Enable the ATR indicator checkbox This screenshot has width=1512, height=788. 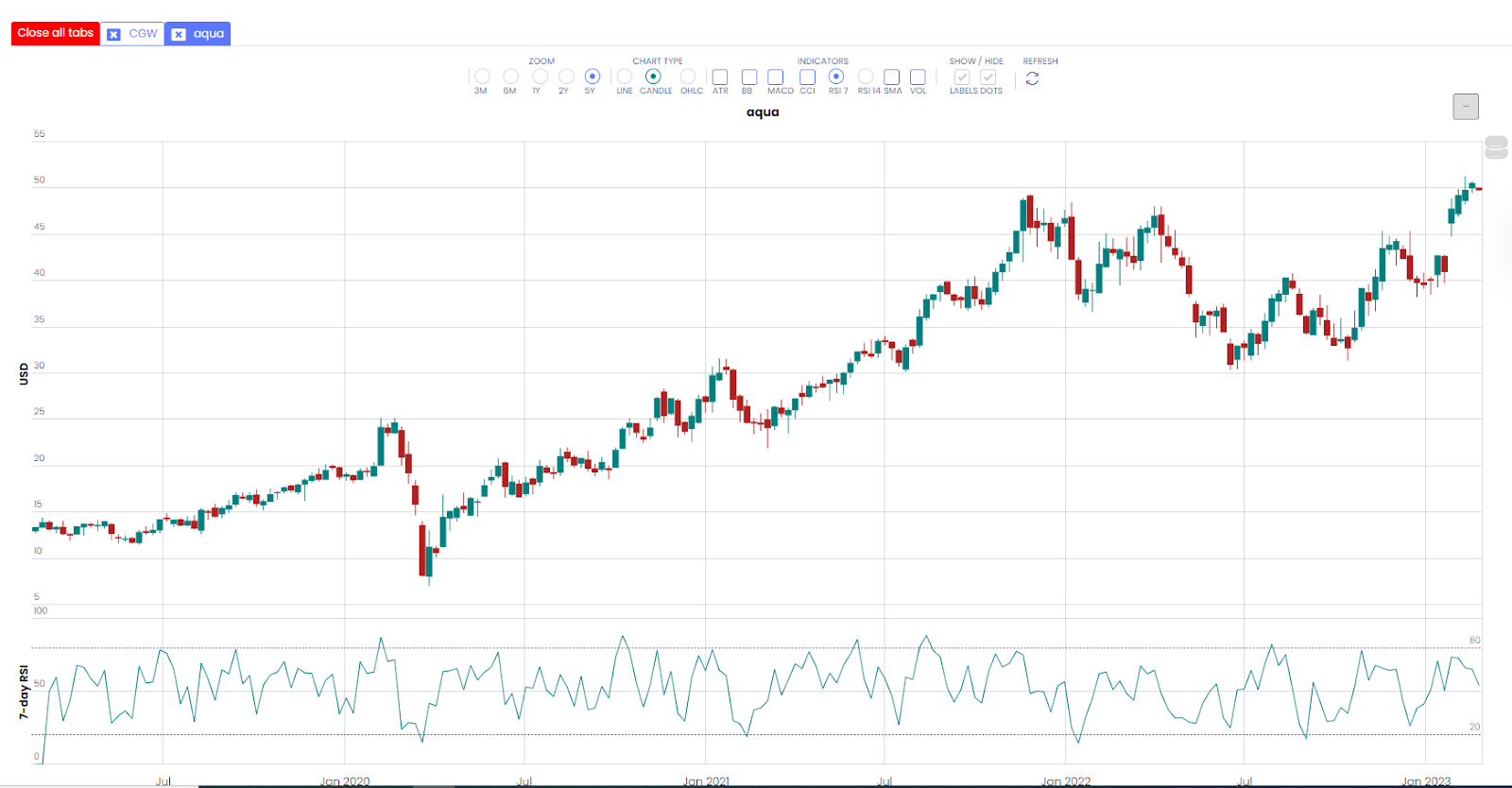pyautogui.click(x=720, y=77)
